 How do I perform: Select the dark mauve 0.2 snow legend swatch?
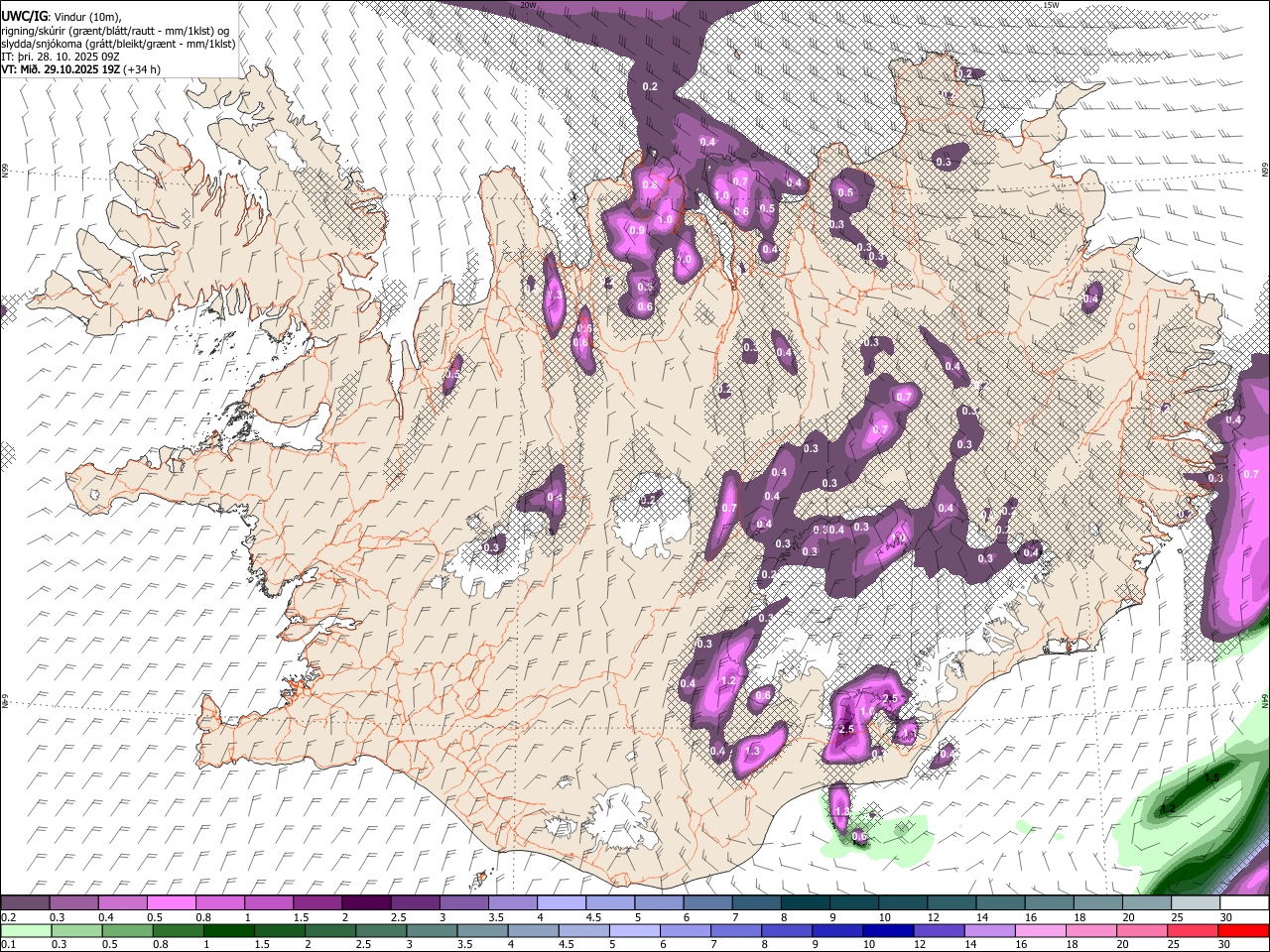25,903
